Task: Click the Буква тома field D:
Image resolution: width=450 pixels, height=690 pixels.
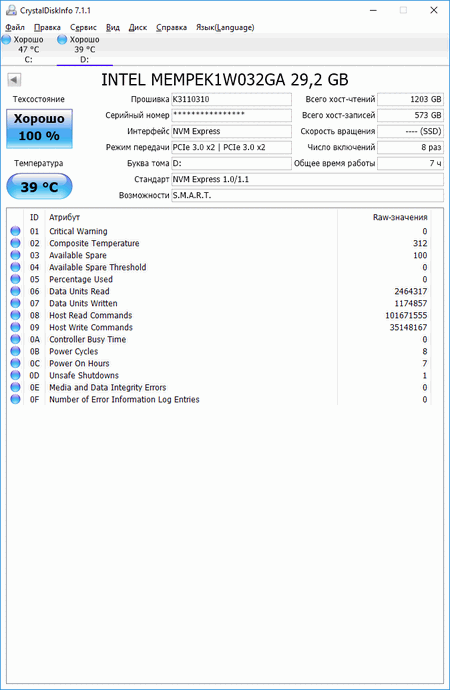Action: click(x=231, y=163)
